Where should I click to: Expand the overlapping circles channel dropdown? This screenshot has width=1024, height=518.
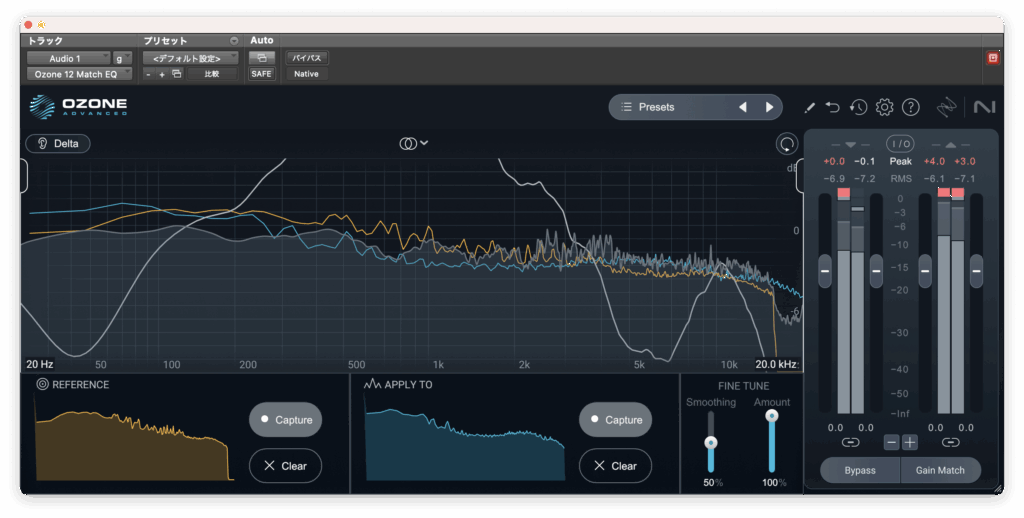pyautogui.click(x=413, y=143)
